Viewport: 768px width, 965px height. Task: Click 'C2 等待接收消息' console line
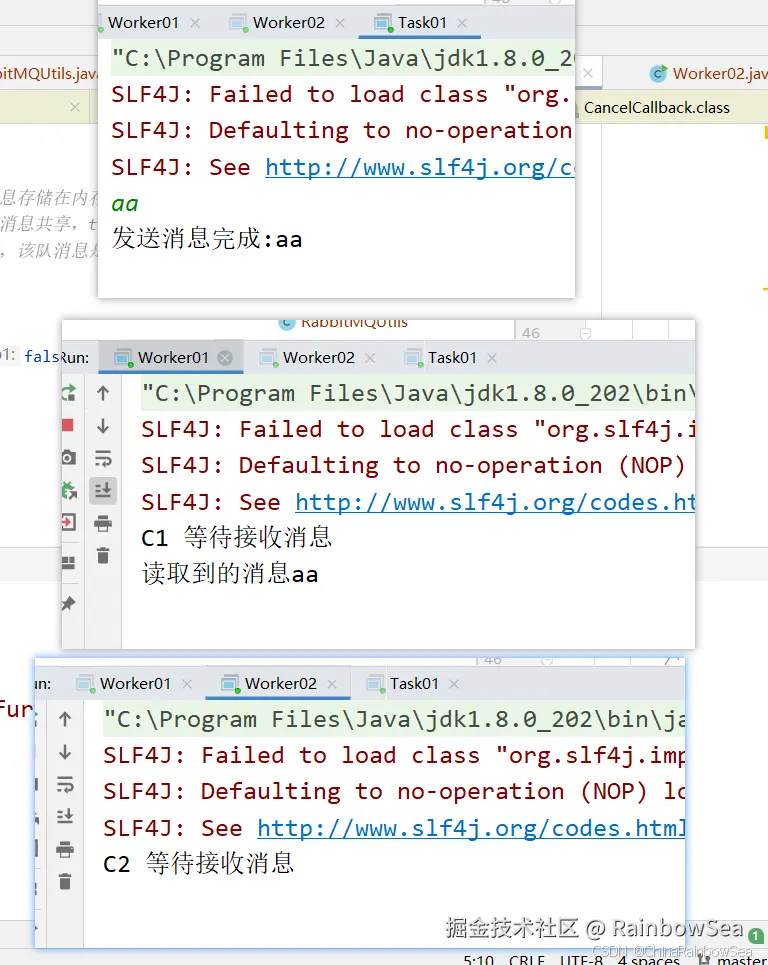click(x=198, y=863)
